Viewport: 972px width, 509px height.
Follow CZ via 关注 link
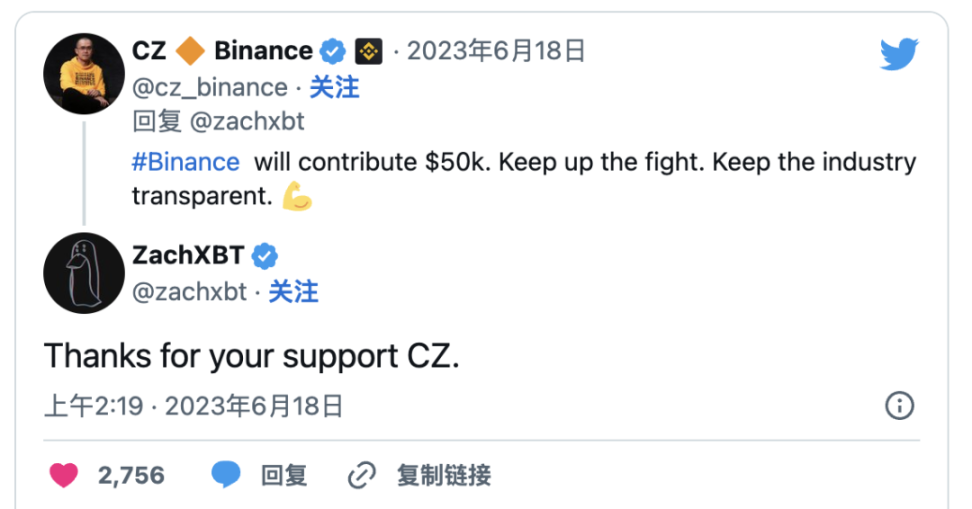(334, 88)
